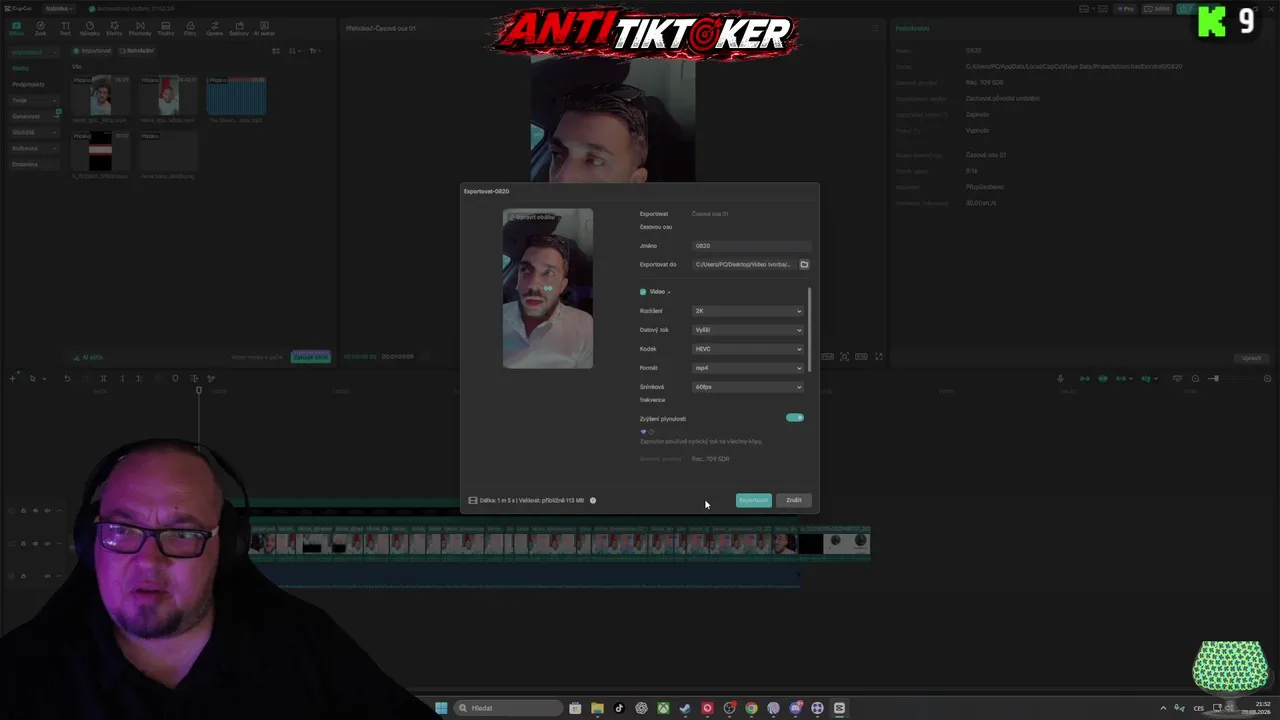Click the Importovat button in media panel

(x=92, y=50)
